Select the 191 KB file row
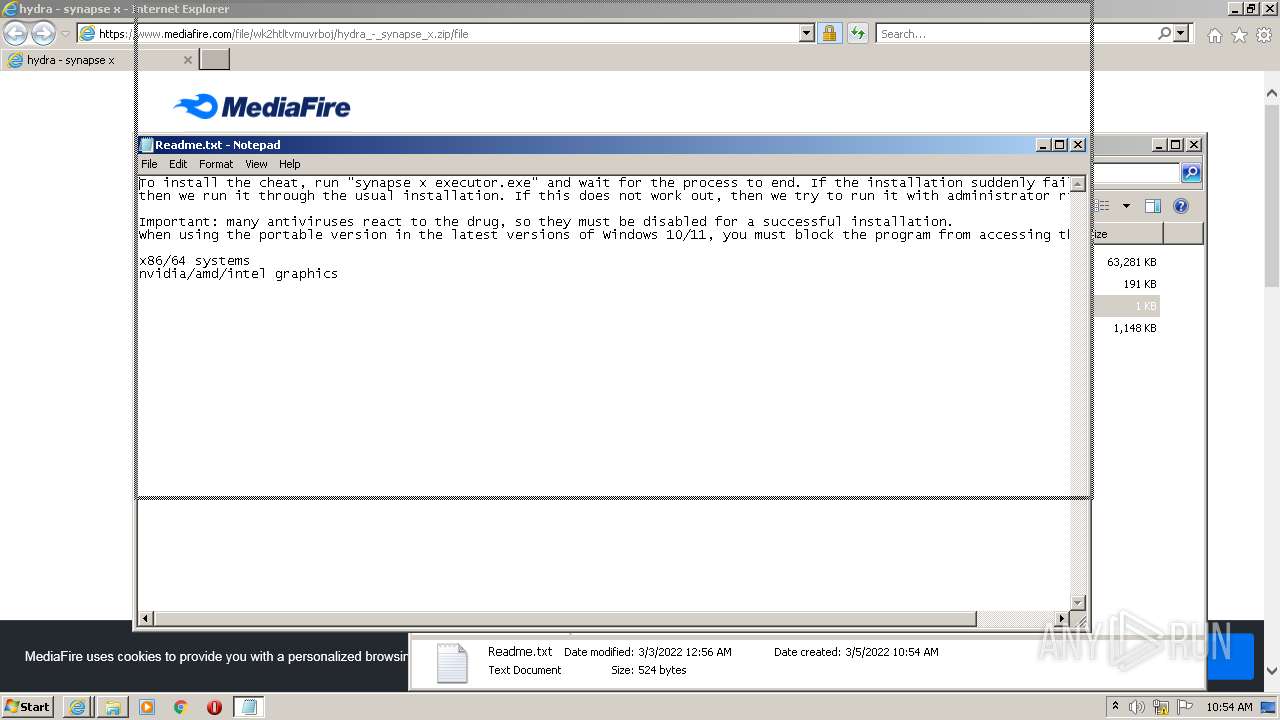The width and height of the screenshot is (1280, 720). [1128, 284]
